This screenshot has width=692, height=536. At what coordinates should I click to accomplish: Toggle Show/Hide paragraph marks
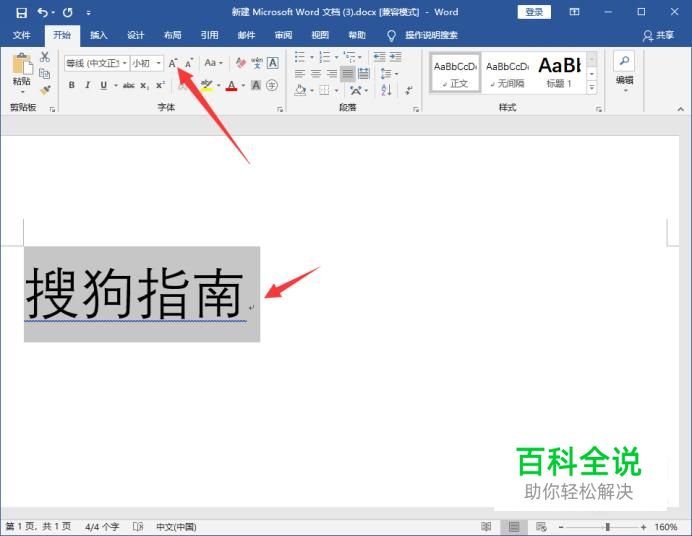pyautogui.click(x=410, y=90)
